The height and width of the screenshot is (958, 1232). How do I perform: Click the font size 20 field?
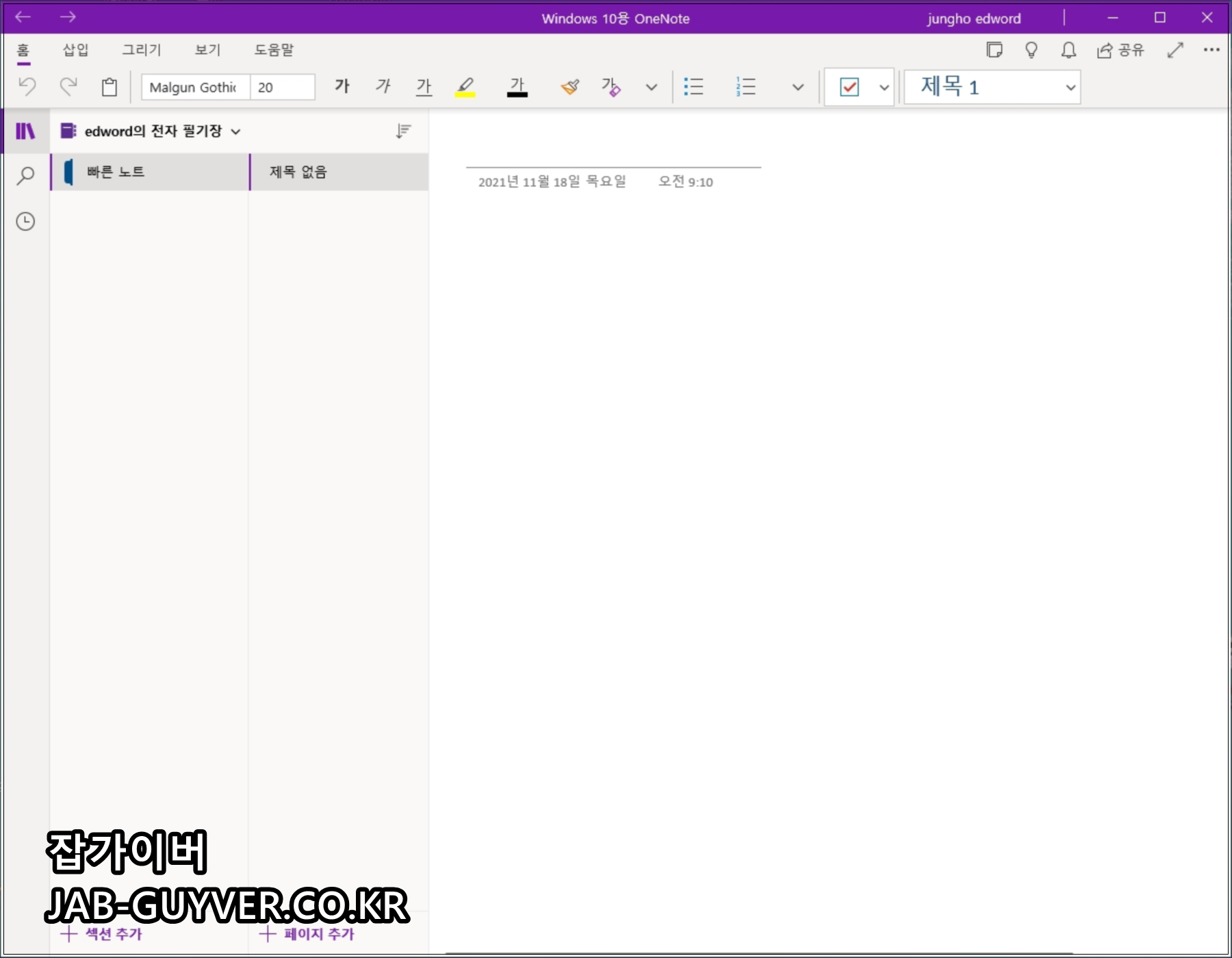(283, 87)
